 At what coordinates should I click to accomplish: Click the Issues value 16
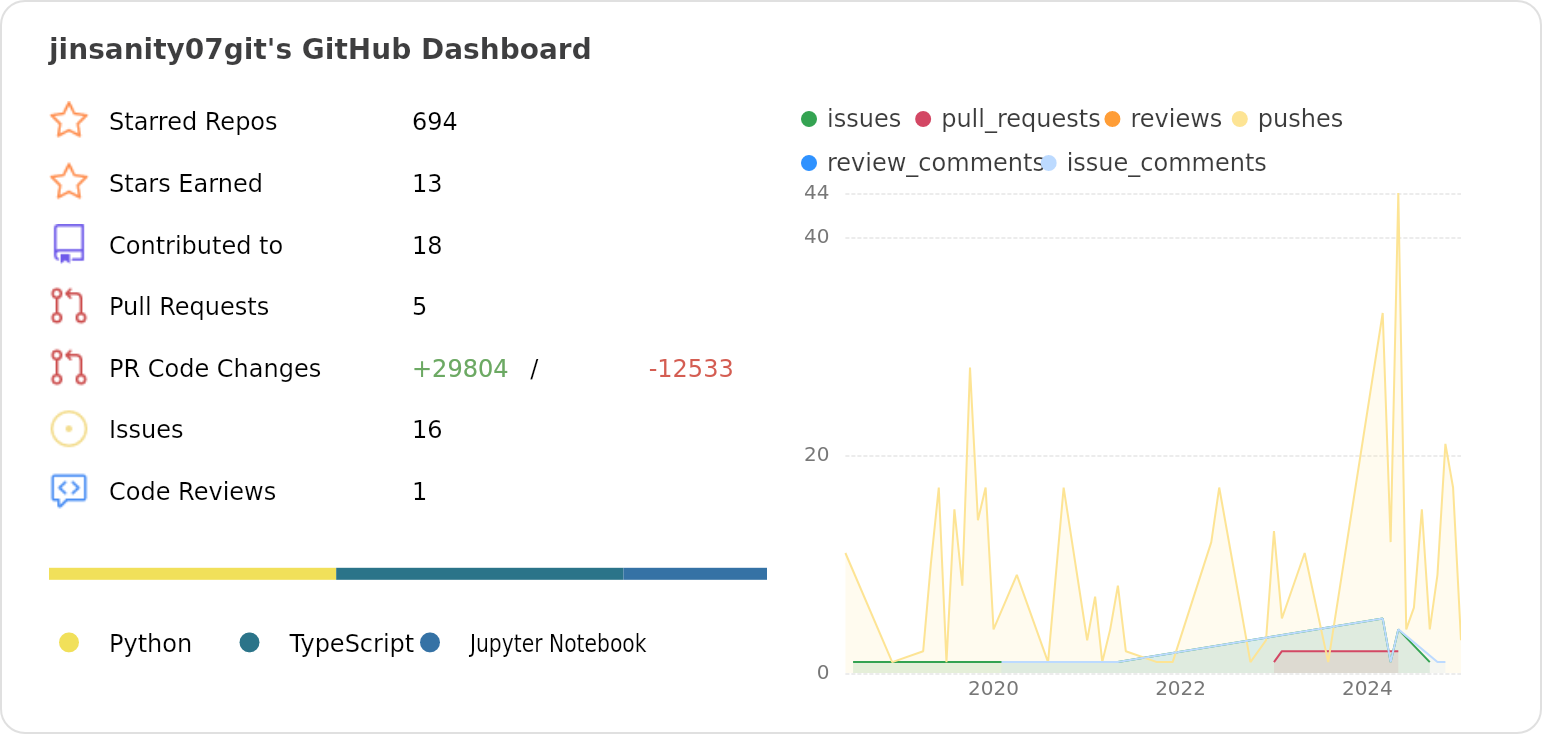point(427,430)
